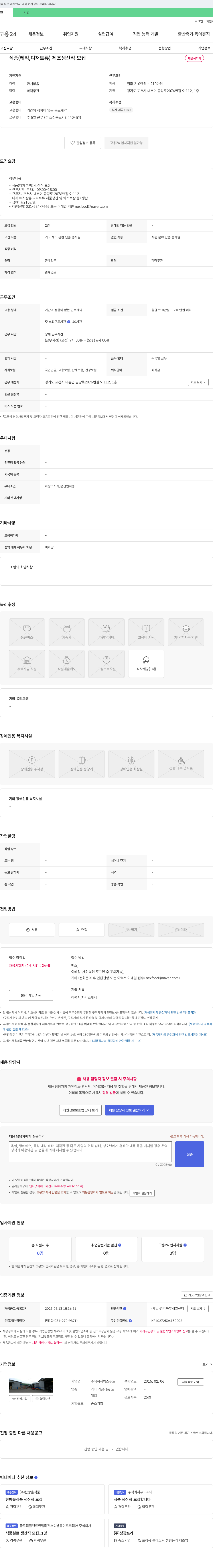Click the 식사제공(1식) benefit icon
Screen dimensions: 213x1568
(146, 663)
